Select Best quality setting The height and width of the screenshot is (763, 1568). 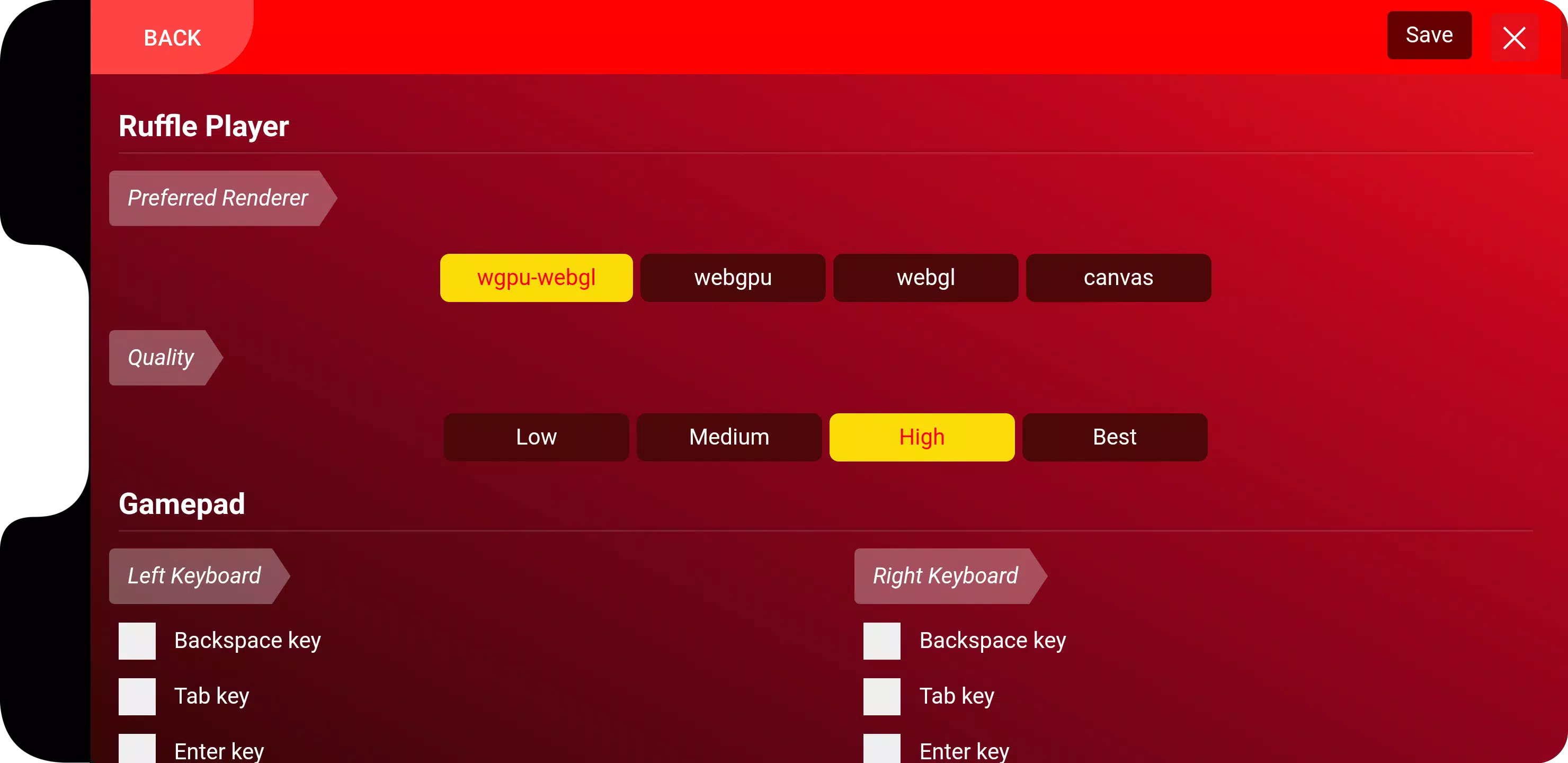pyautogui.click(x=1114, y=437)
